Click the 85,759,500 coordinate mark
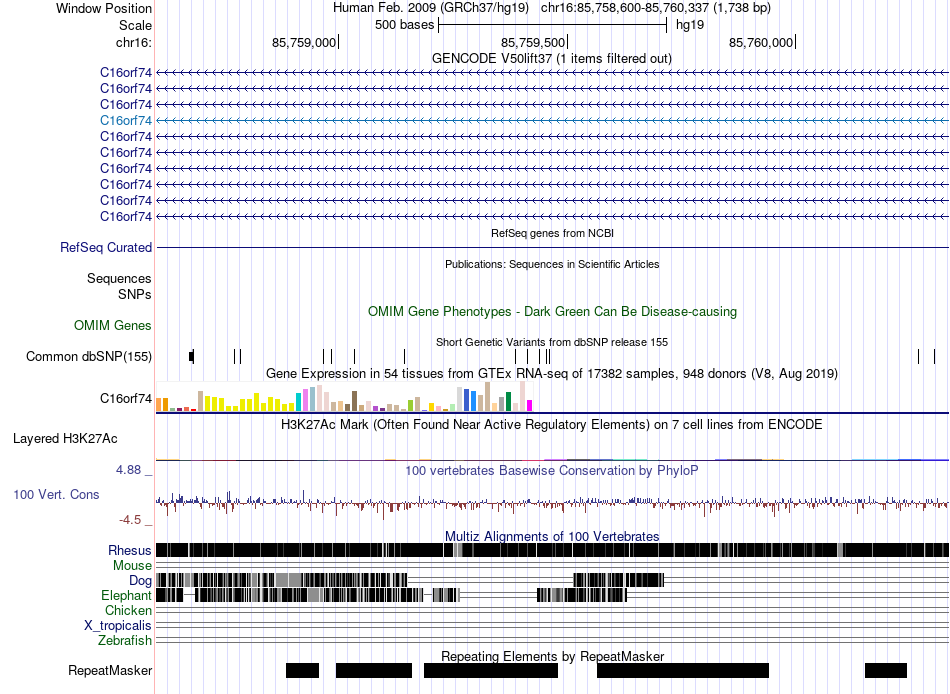 tap(533, 42)
